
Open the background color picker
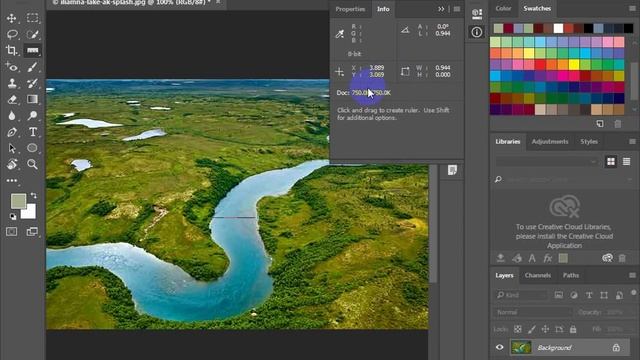pos(31,213)
